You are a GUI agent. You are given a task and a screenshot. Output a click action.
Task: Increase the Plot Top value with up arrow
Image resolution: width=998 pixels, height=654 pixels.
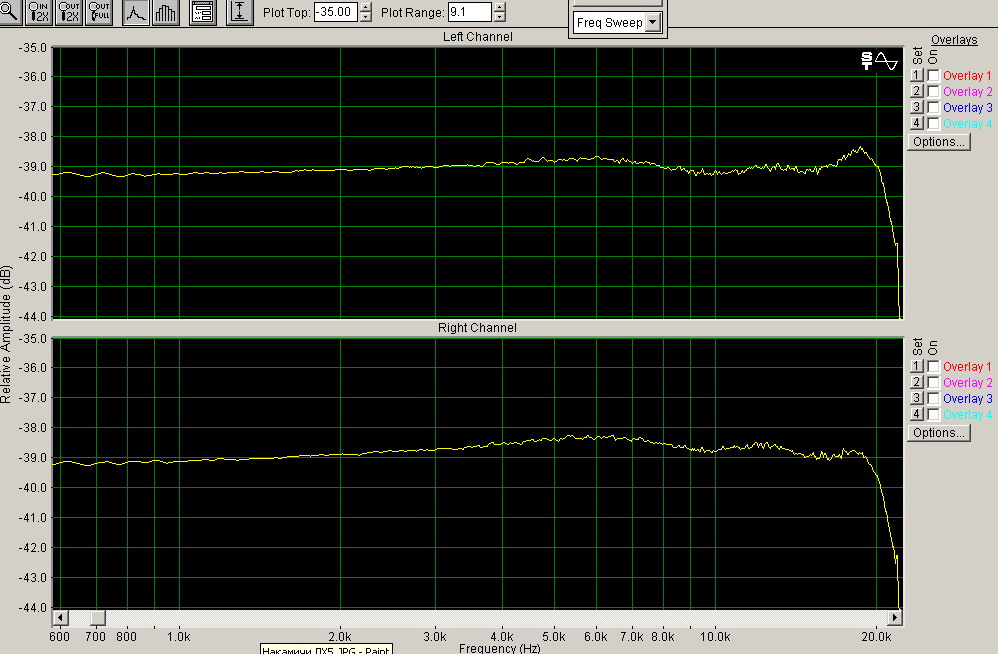click(365, 8)
